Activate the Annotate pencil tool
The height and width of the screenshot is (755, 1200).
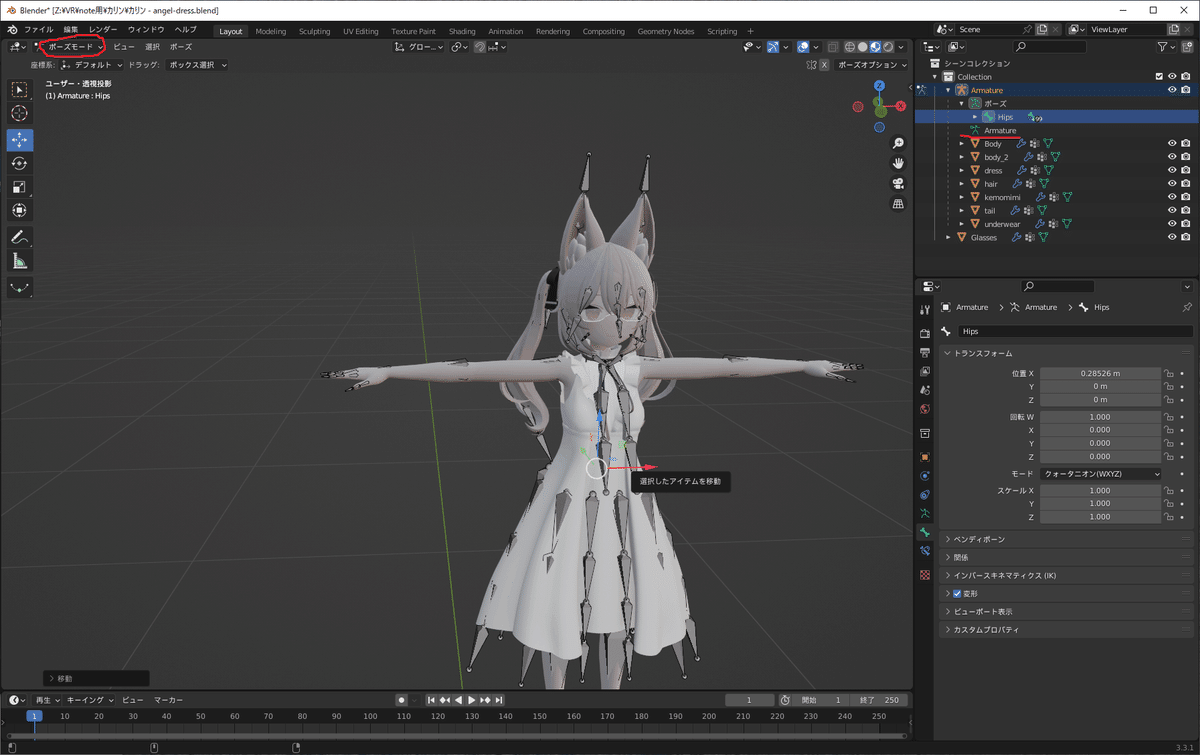point(20,237)
